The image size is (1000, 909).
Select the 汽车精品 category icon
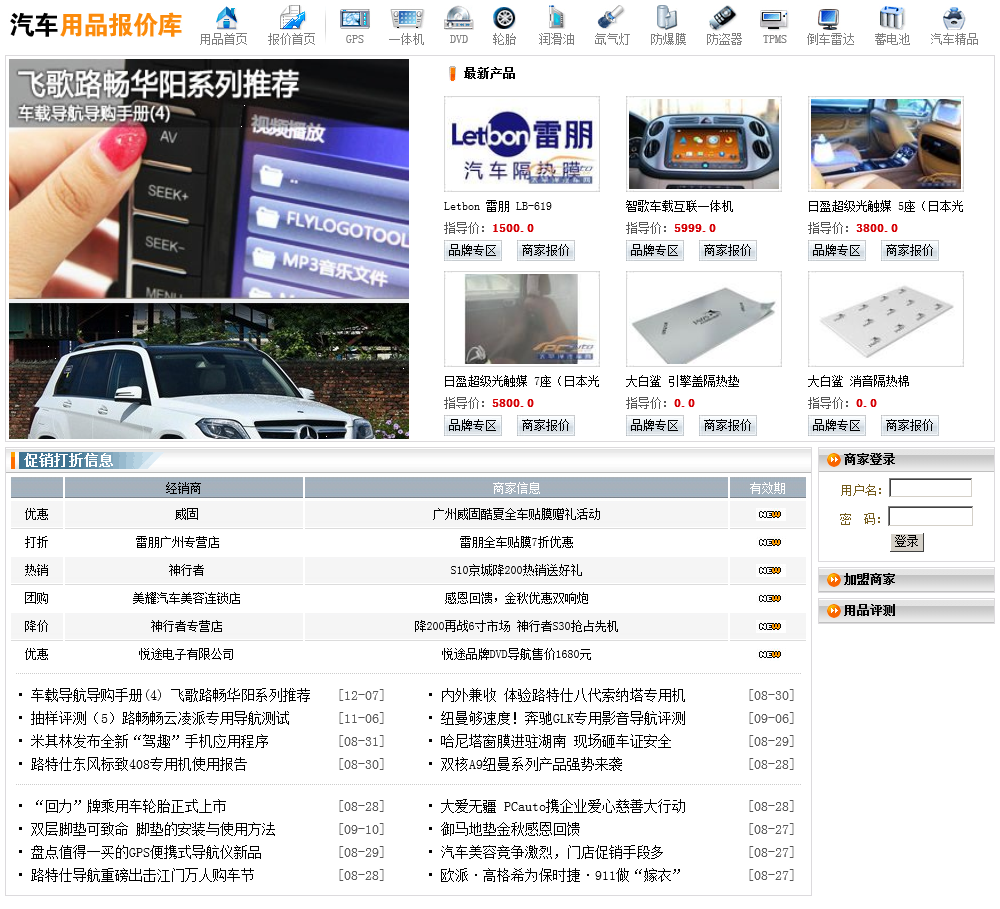(954, 18)
